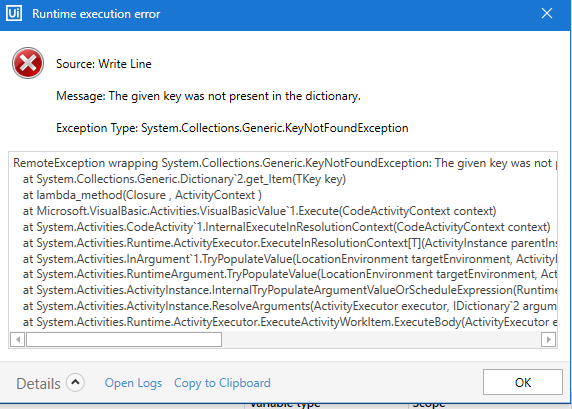572x409 pixels.
Task: Click the Exception Type KeyNotFoundException text
Action: pyautogui.click(x=232, y=128)
